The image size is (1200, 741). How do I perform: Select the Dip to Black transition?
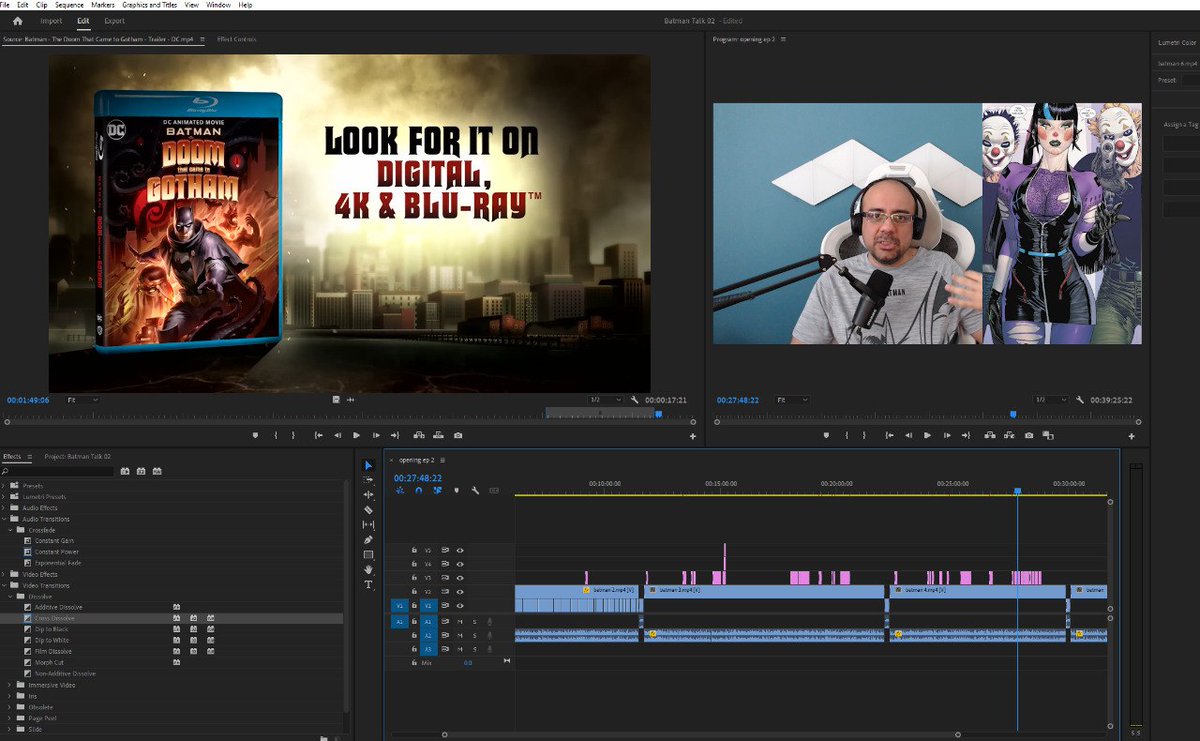click(x=51, y=629)
